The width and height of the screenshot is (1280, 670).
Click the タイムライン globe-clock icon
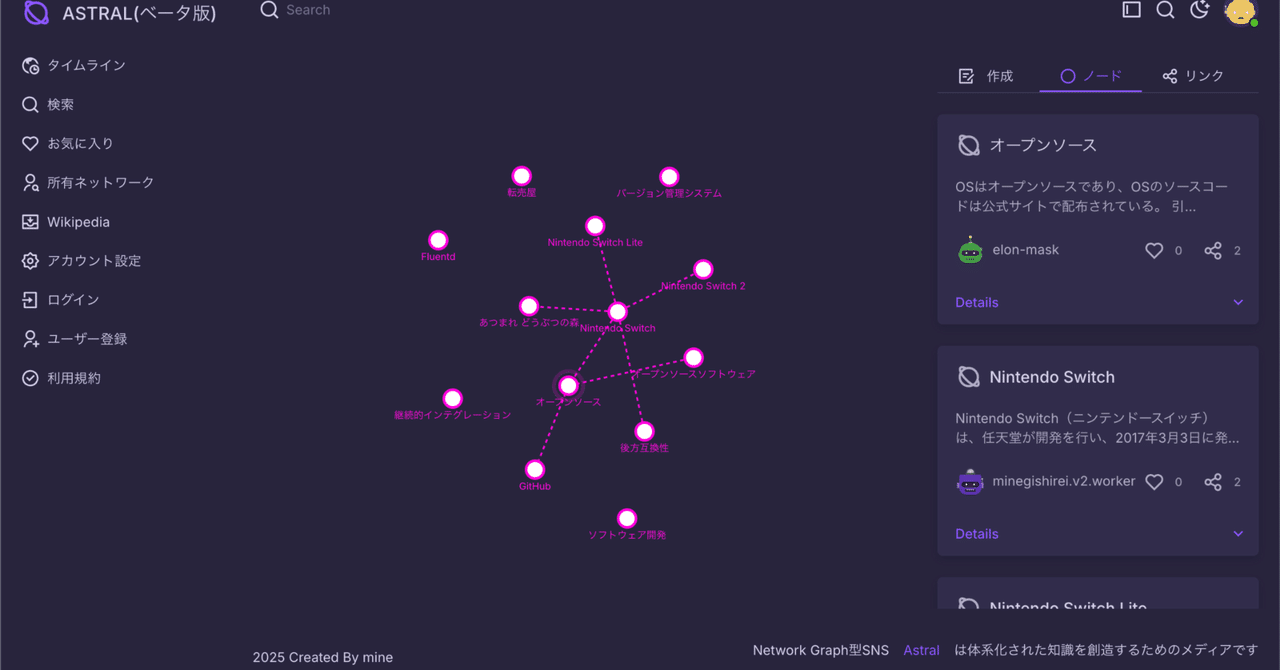click(x=30, y=65)
